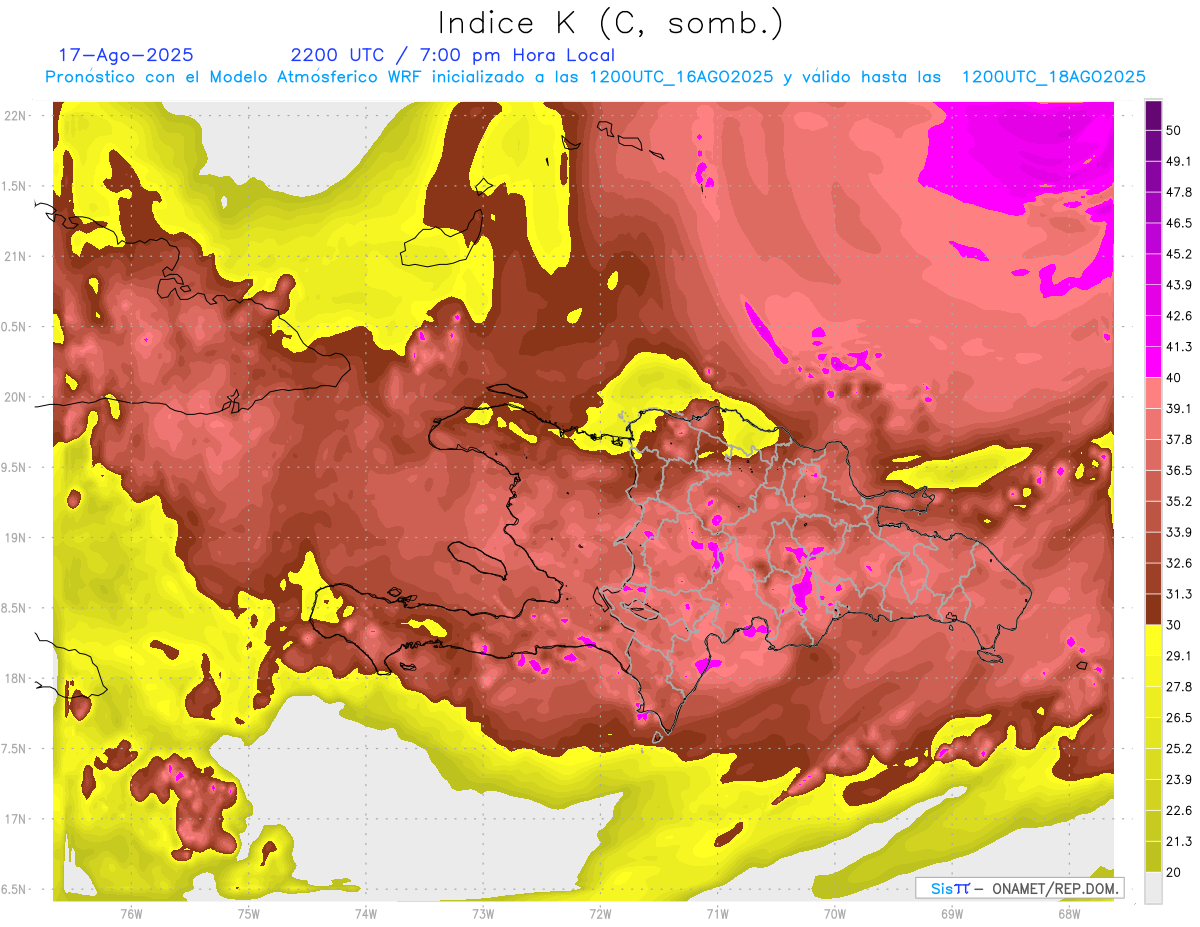The height and width of the screenshot is (927, 1200).
Task: Click the "70W" longitude label
Action: coord(835,913)
